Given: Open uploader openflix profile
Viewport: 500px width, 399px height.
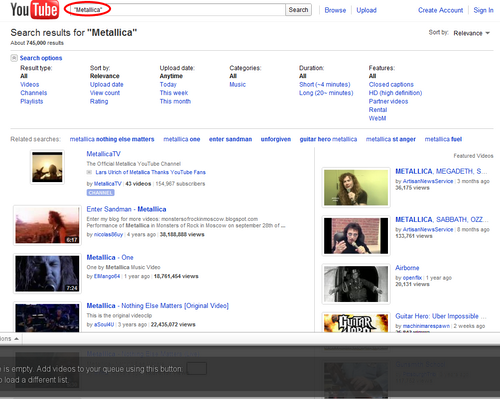Looking at the screenshot, I should (412, 278).
